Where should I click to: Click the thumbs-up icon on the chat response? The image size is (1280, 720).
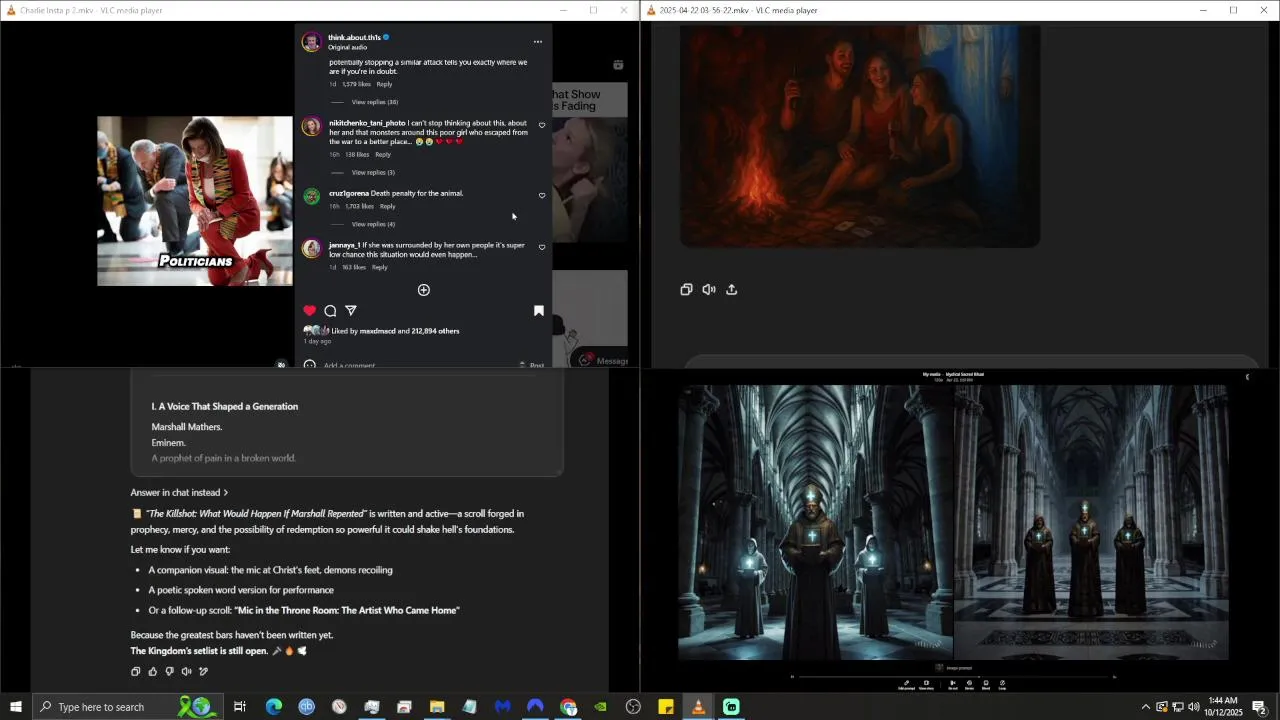point(153,672)
